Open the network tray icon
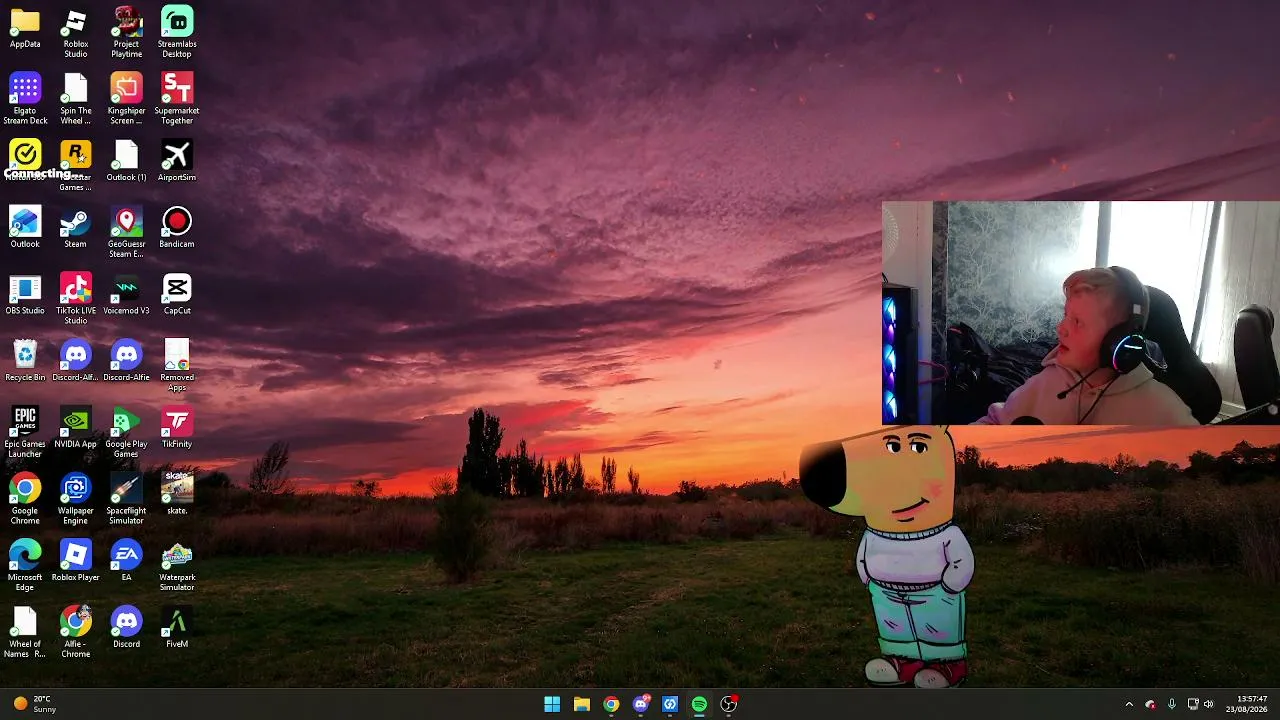Viewport: 1280px width, 720px height. click(1193, 704)
